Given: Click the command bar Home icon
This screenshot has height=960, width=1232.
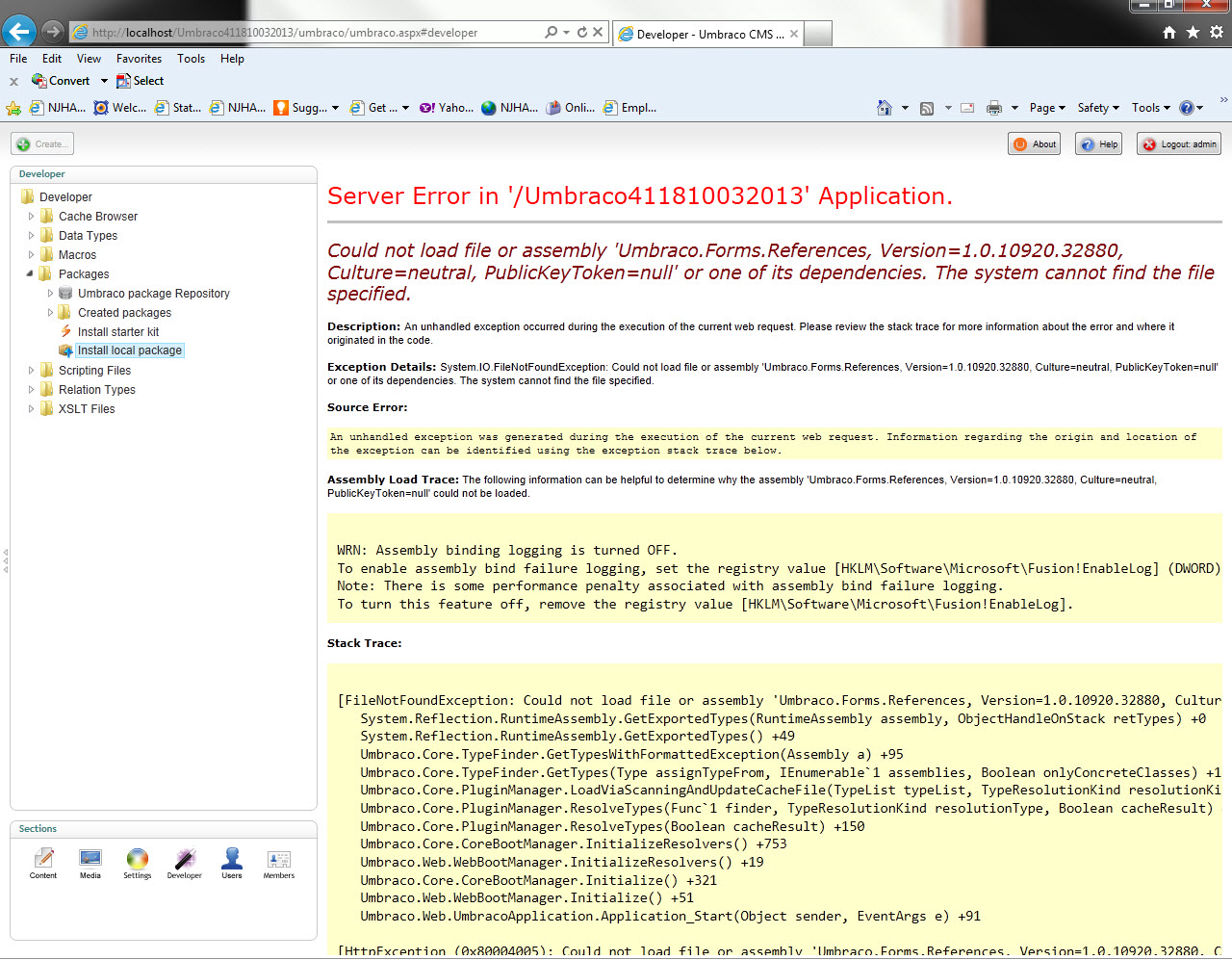Looking at the screenshot, I should (885, 108).
